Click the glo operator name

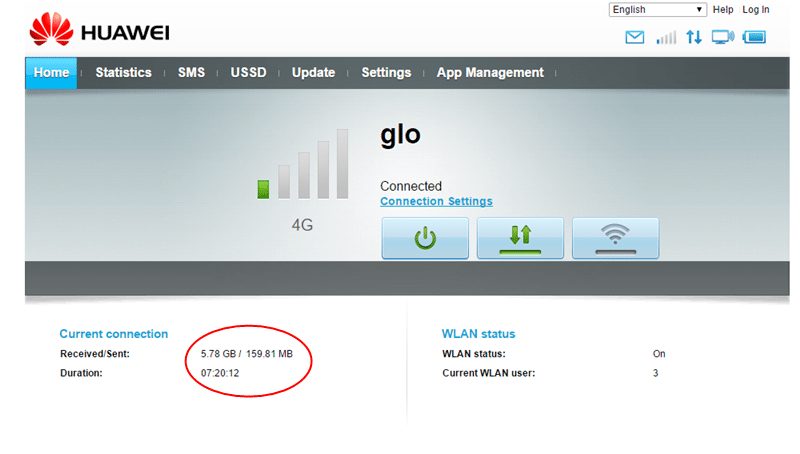pyautogui.click(x=401, y=135)
